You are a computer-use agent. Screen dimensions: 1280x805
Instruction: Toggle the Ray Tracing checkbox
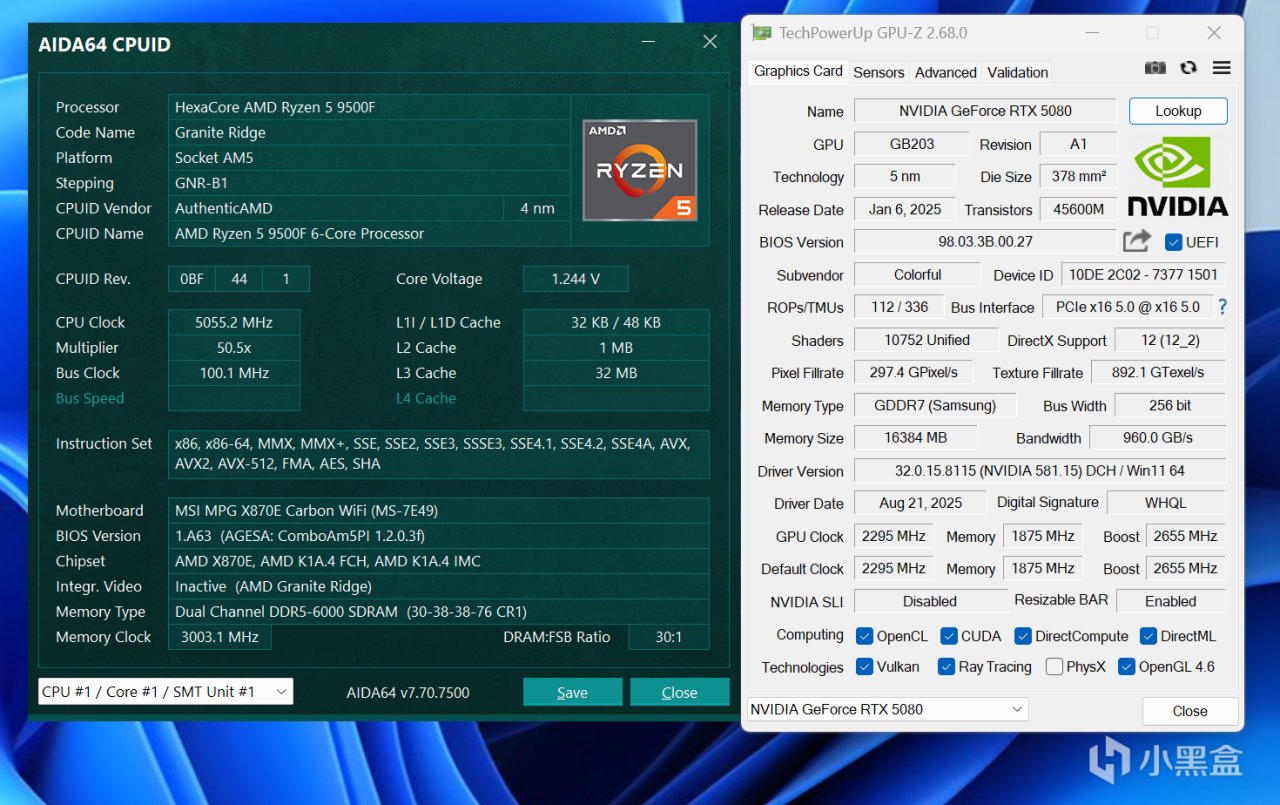[x=946, y=666]
